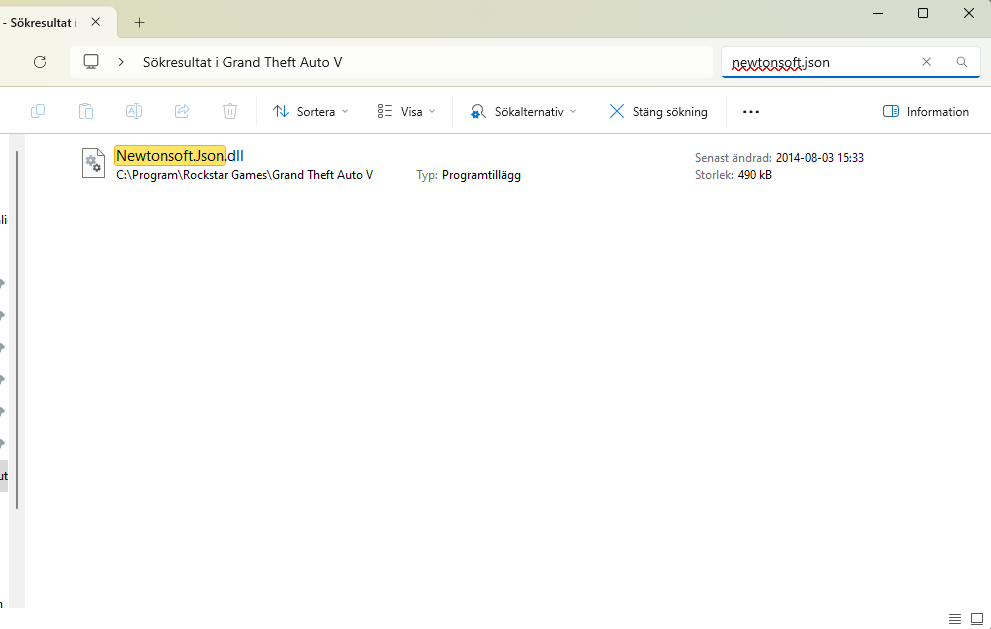Click the Share icon in the toolbar
Viewport: 991px width, 629px height.
click(x=182, y=112)
